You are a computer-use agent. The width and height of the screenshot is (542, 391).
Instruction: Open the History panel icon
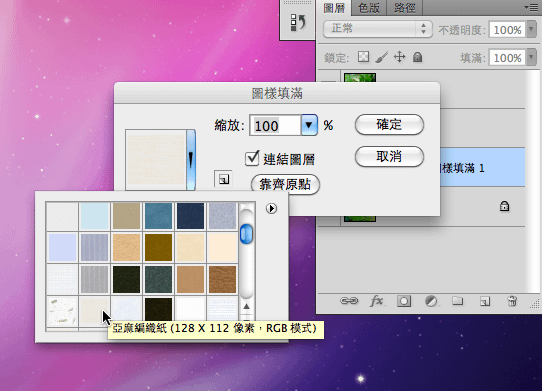tap(298, 23)
